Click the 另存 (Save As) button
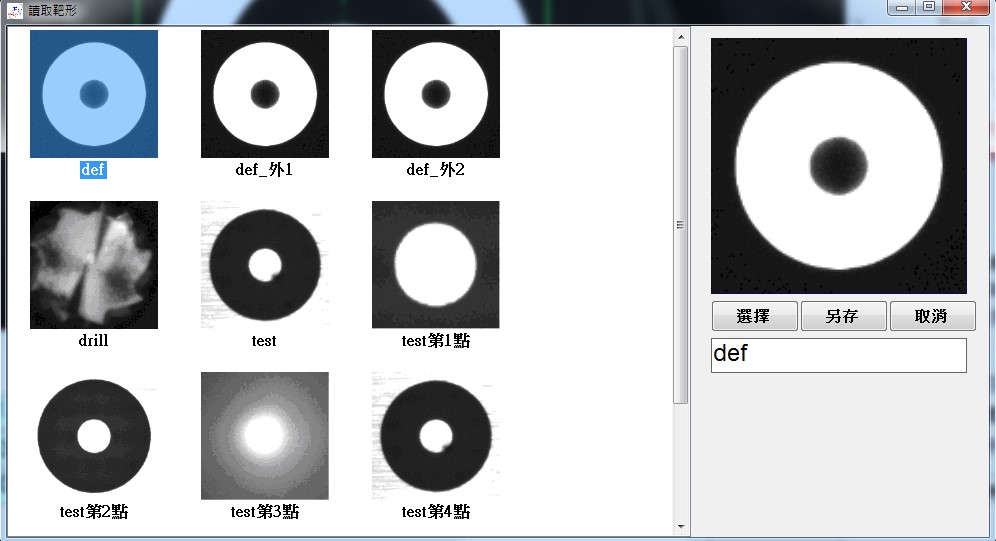996x541 pixels. [844, 316]
